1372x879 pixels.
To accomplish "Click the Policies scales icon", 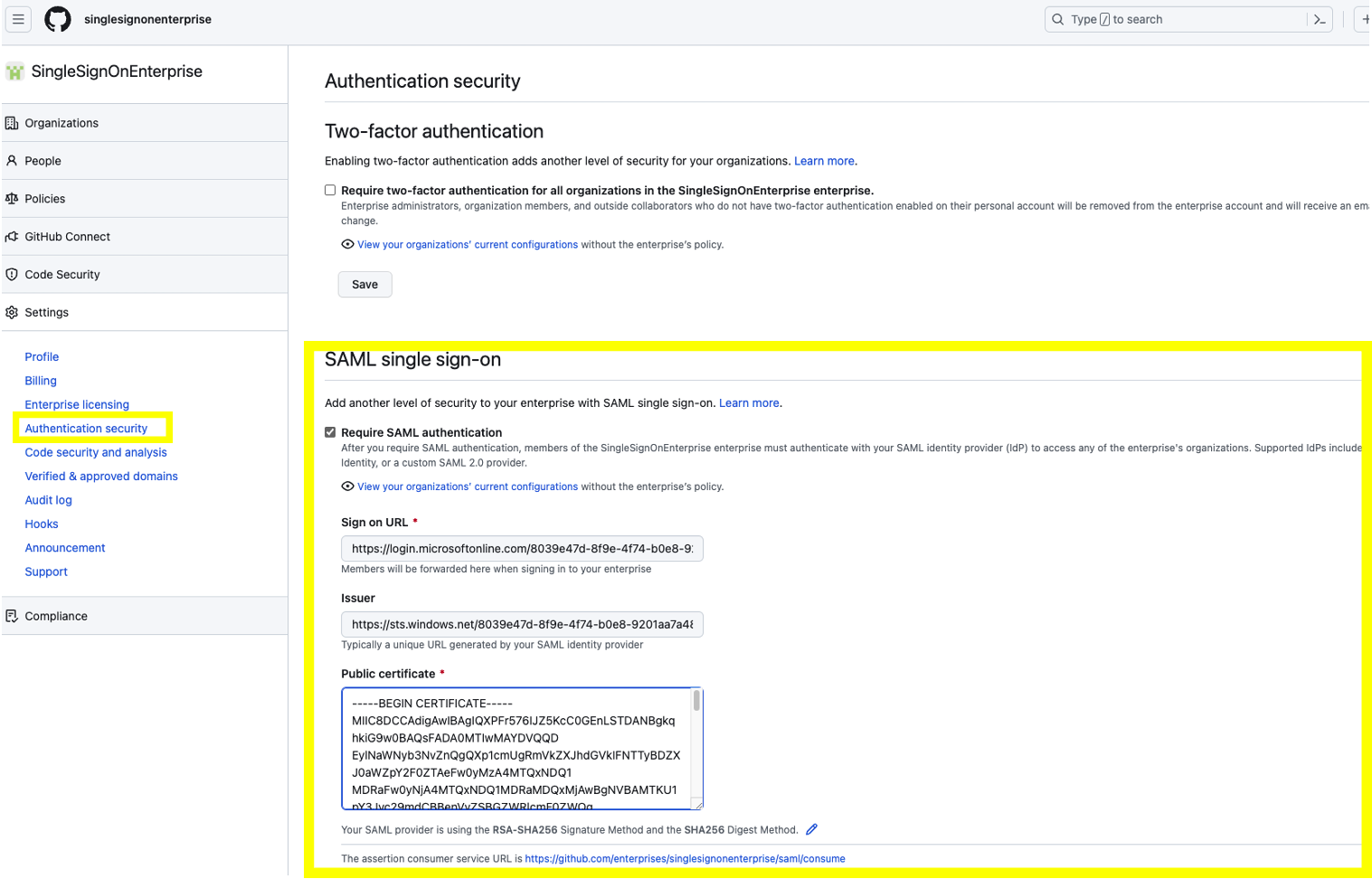I will point(12,199).
